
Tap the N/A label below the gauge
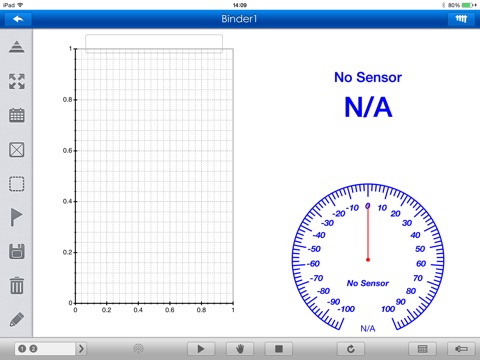[368, 329]
